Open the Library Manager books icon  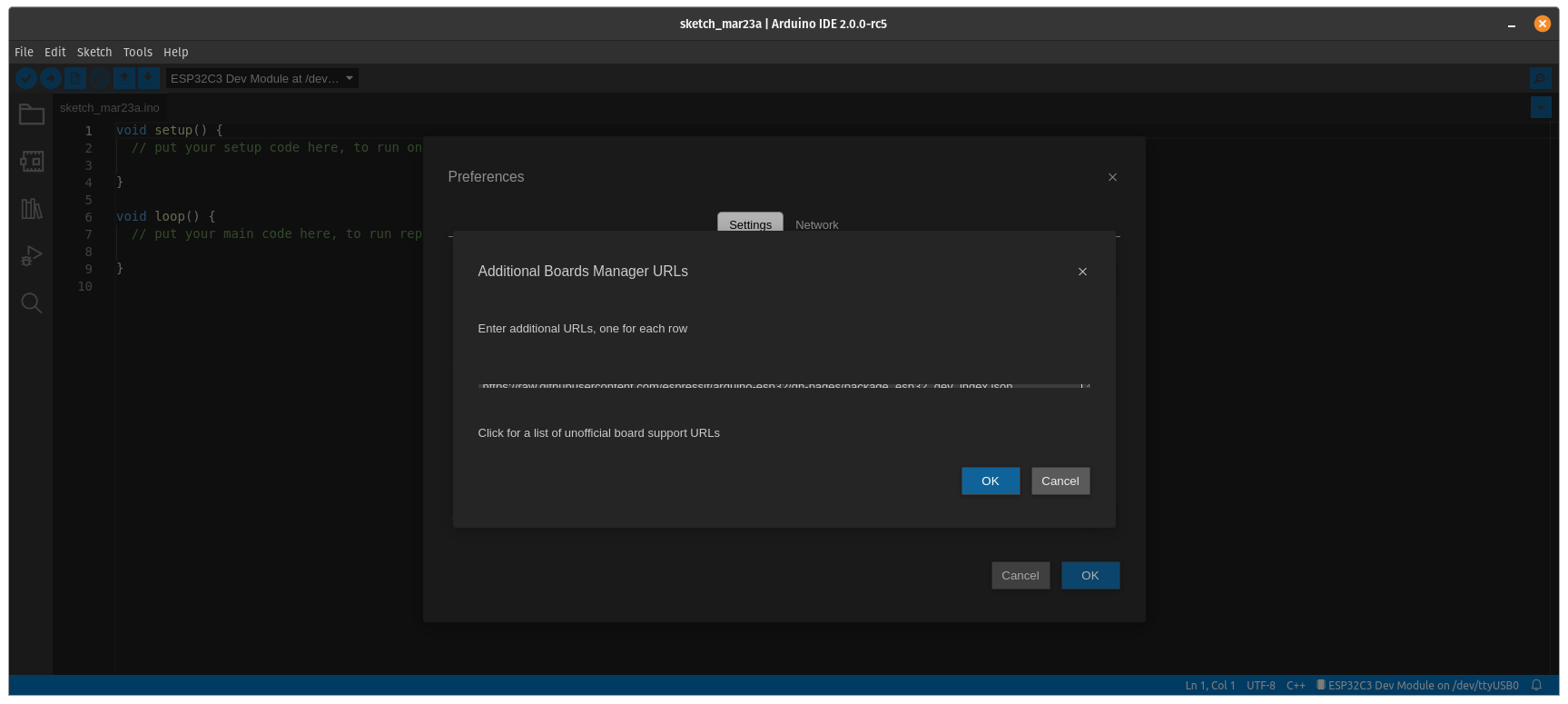point(32,209)
